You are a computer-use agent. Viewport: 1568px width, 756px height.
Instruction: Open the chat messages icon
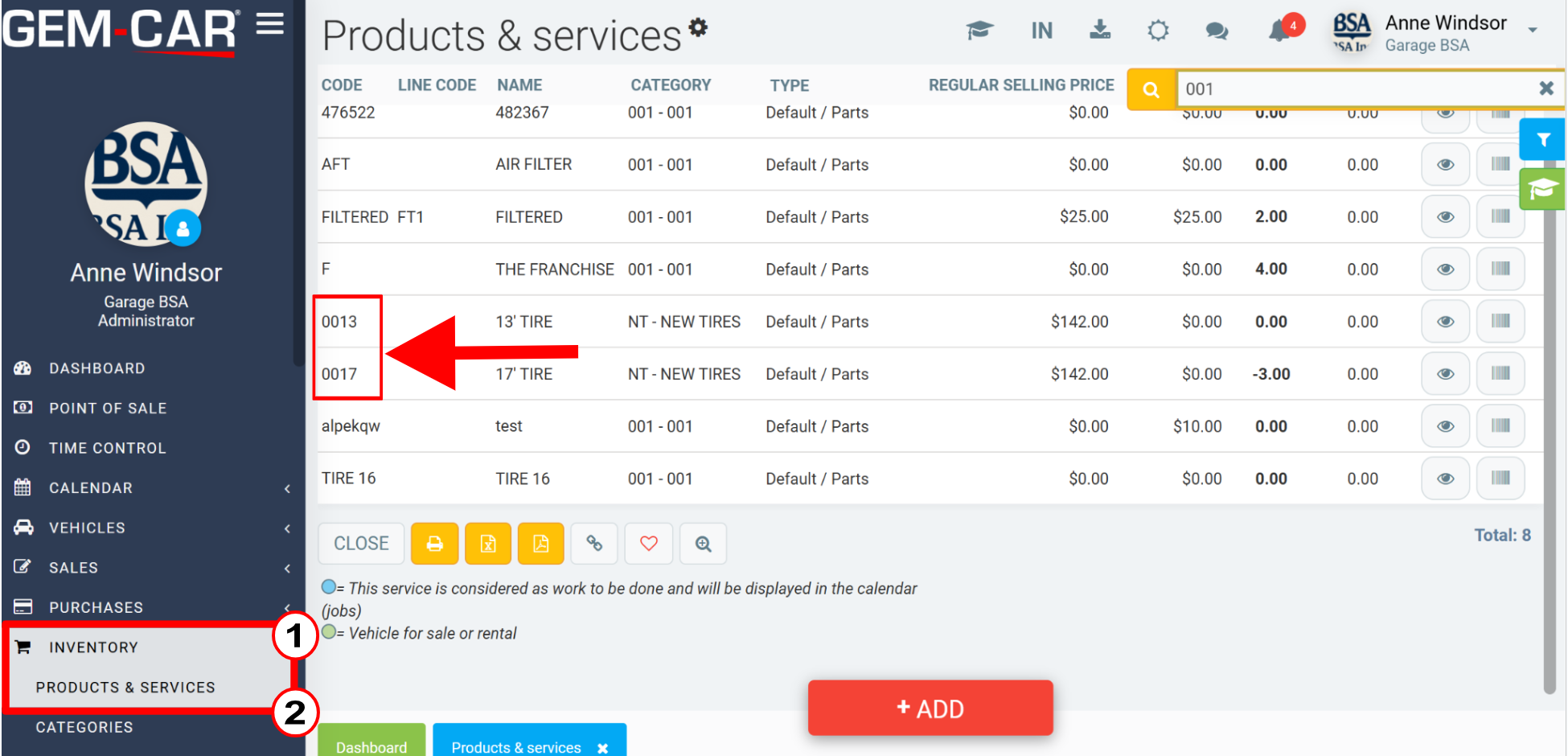(x=1217, y=31)
